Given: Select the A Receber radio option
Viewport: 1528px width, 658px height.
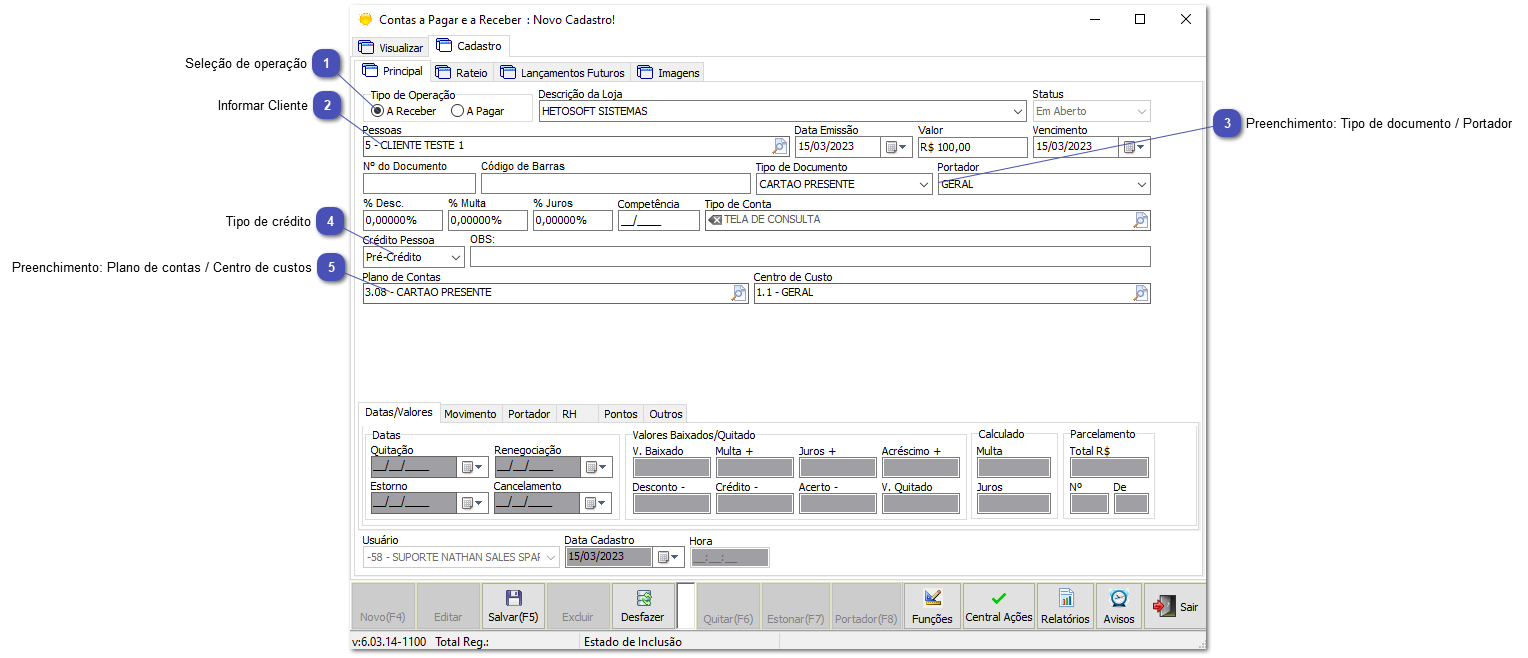Looking at the screenshot, I should click(378, 111).
